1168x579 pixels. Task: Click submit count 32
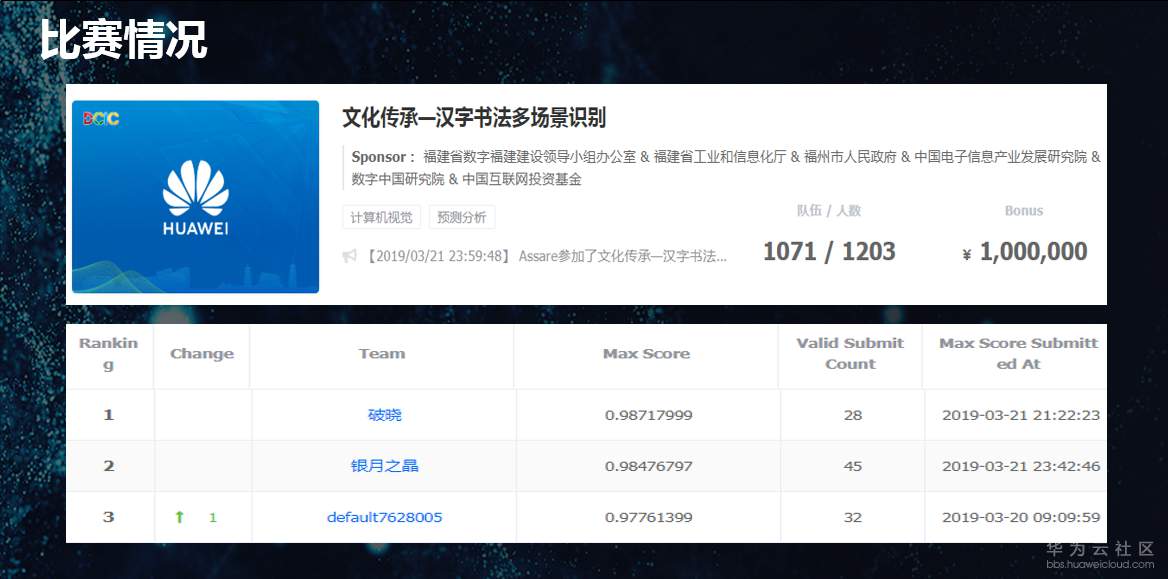coord(853,517)
